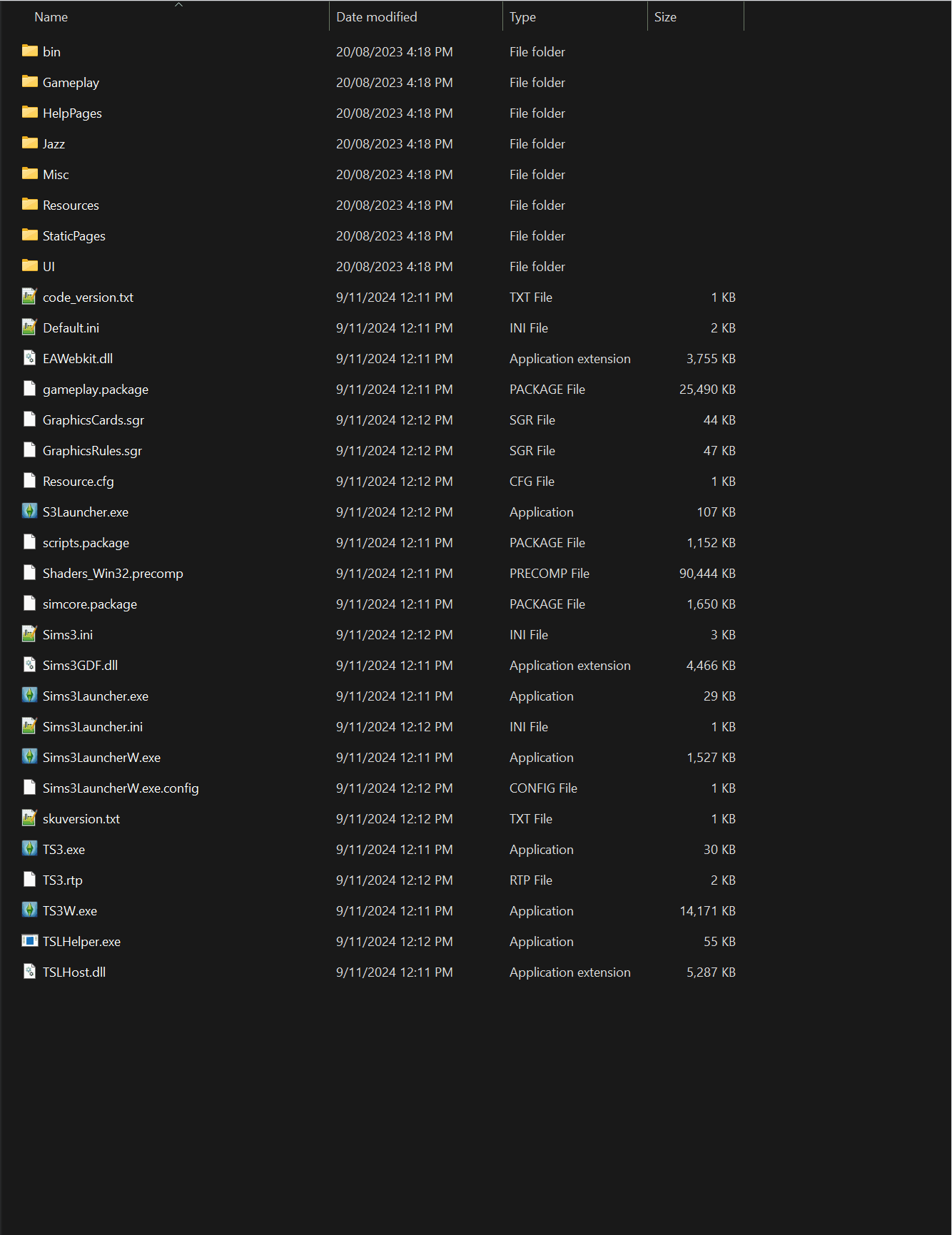This screenshot has height=1235, width=952.
Task: Select the GraphicsCards.sgr file name
Action: 93,420
